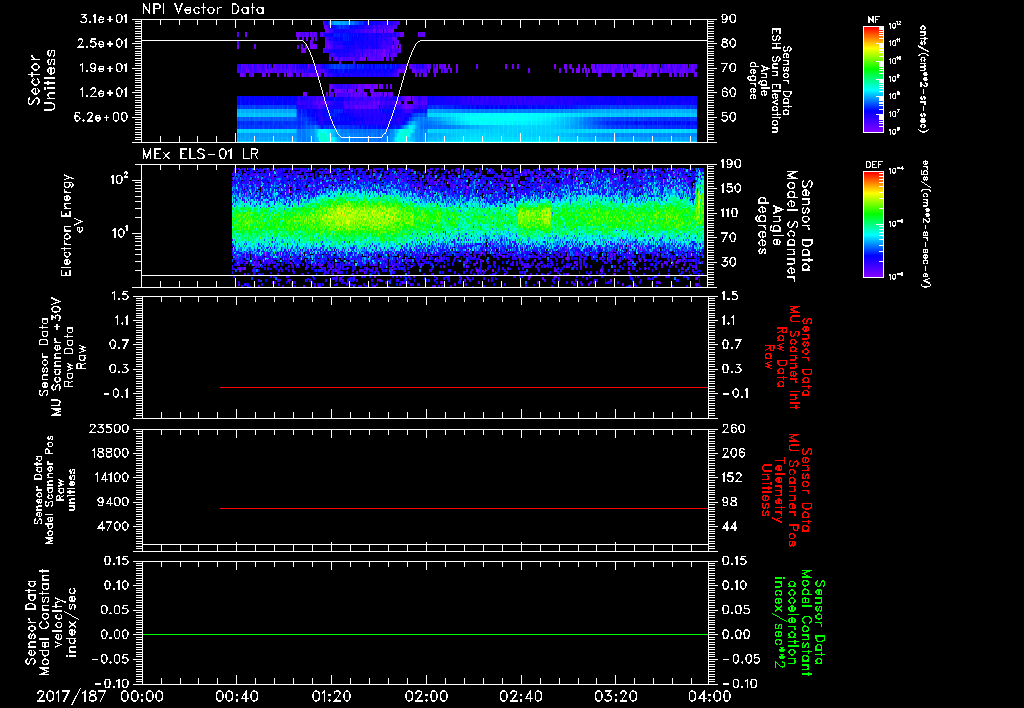The width and height of the screenshot is (1024, 708).
Task: Select the 'MEx ELS-01 LR' panel title
Action: tap(200, 154)
